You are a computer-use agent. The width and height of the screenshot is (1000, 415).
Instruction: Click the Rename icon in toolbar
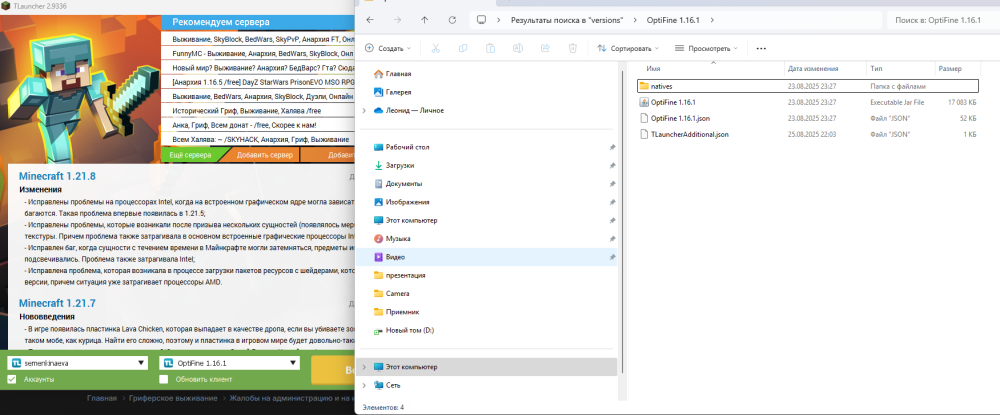pos(518,48)
